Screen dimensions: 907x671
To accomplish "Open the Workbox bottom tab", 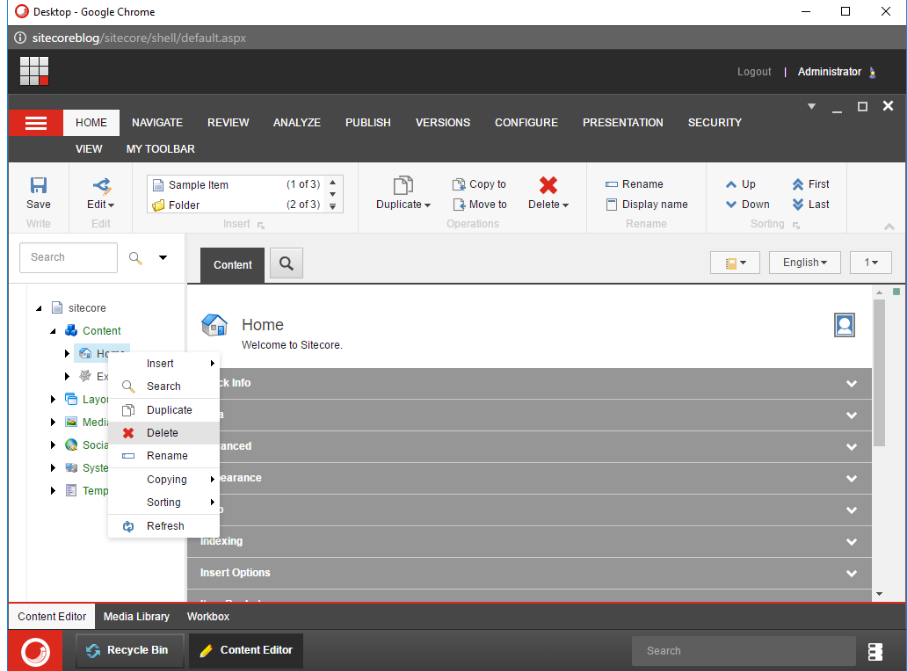I will 208,617.
